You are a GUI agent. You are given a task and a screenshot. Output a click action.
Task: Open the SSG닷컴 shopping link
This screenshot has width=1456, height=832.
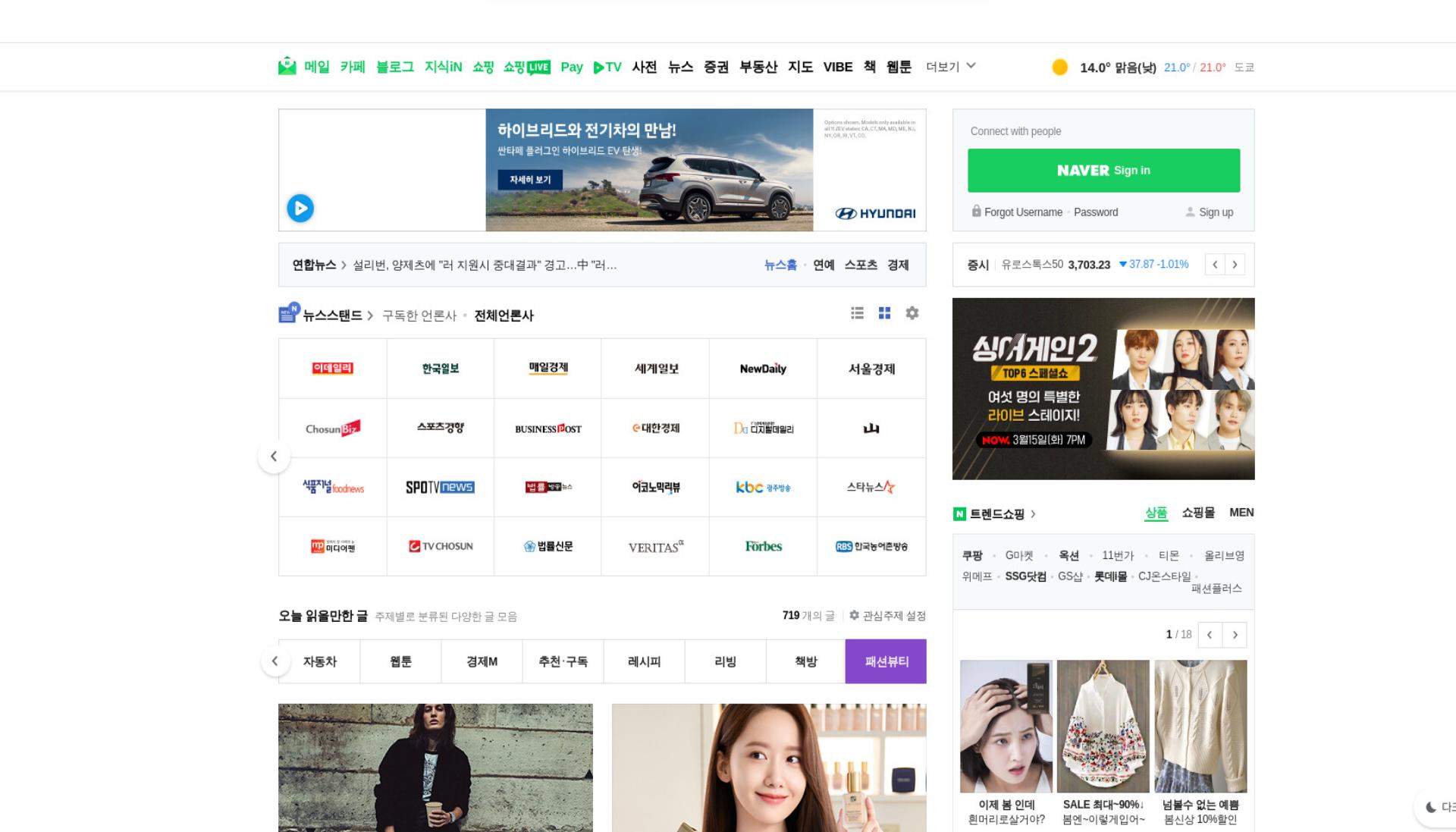[x=1025, y=576]
